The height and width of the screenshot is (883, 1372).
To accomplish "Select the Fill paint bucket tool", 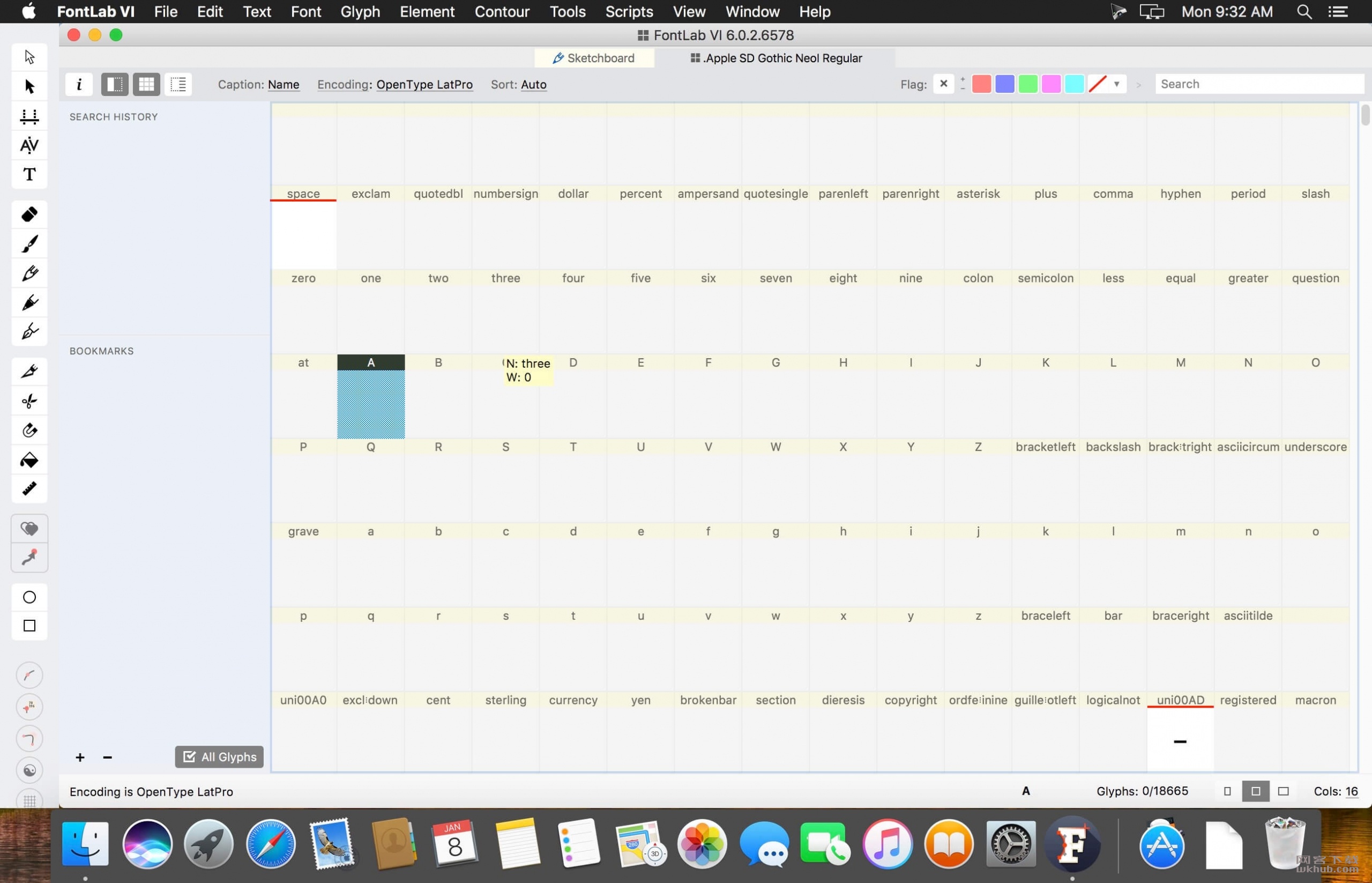I will (x=29, y=460).
